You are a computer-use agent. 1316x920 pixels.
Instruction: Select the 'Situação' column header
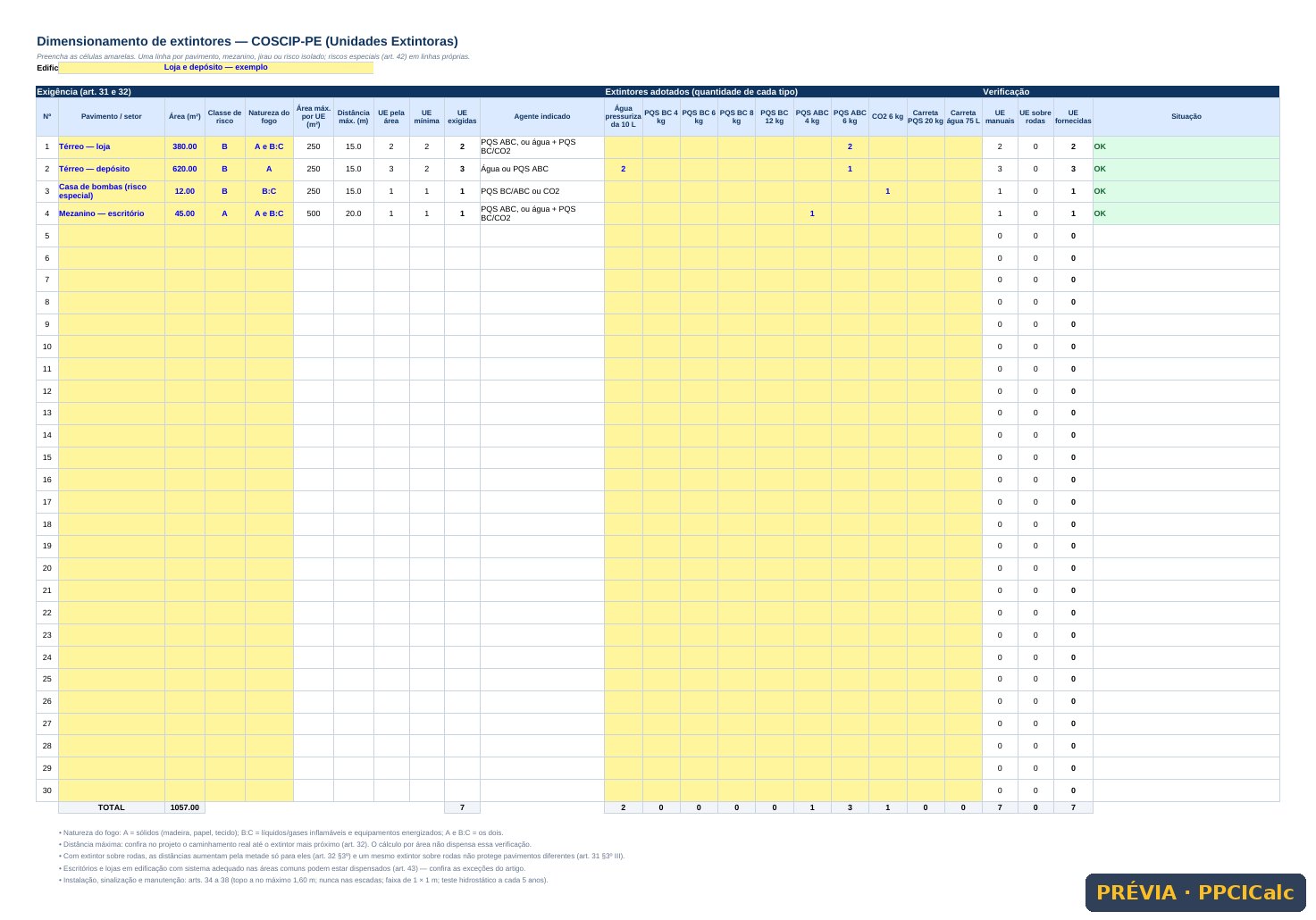click(x=1186, y=117)
